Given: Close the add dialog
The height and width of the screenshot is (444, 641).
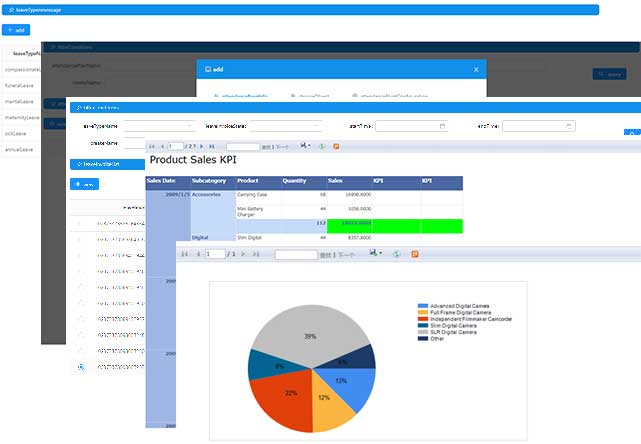Looking at the screenshot, I should 477,69.
